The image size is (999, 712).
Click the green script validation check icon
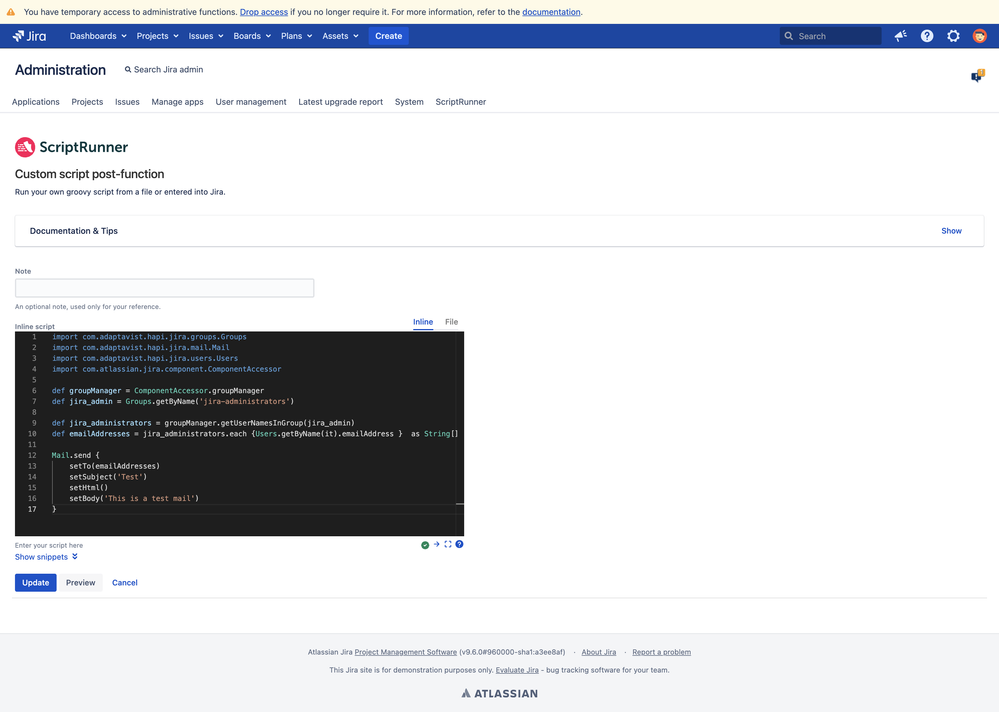425,545
